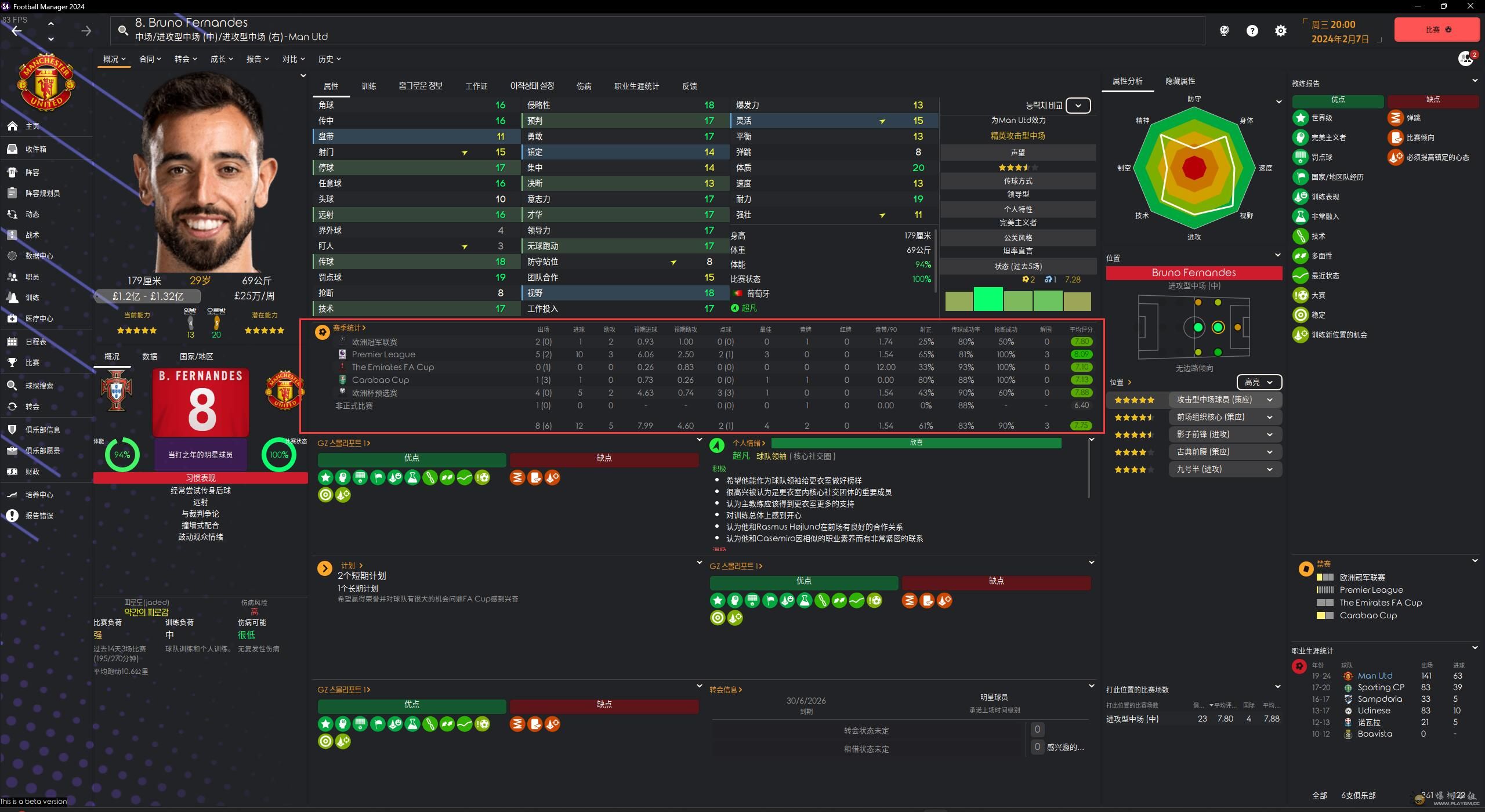Open 医疗中心 medical centre in sidebar
This screenshot has width=1485, height=812.
click(x=39, y=318)
